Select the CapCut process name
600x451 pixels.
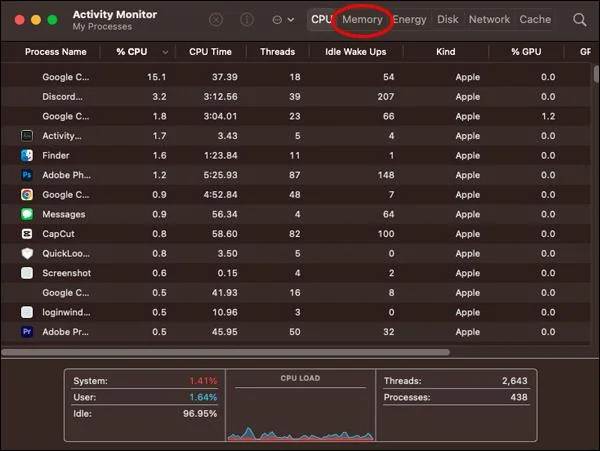click(x=58, y=234)
